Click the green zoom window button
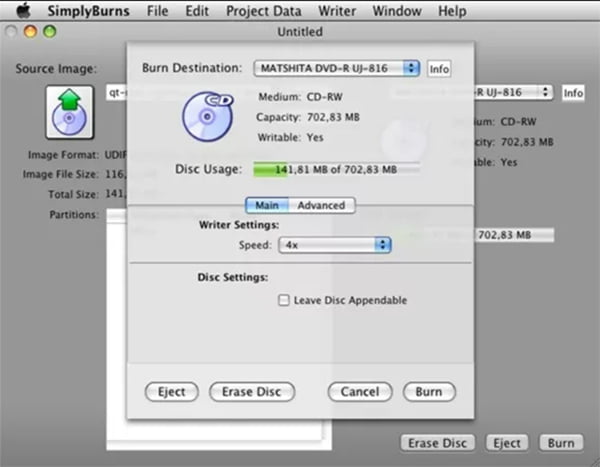 point(50,31)
